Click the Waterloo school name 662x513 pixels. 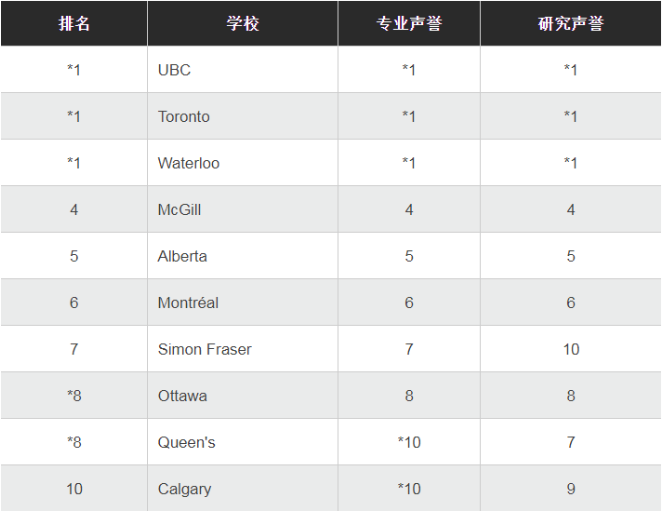coord(189,163)
